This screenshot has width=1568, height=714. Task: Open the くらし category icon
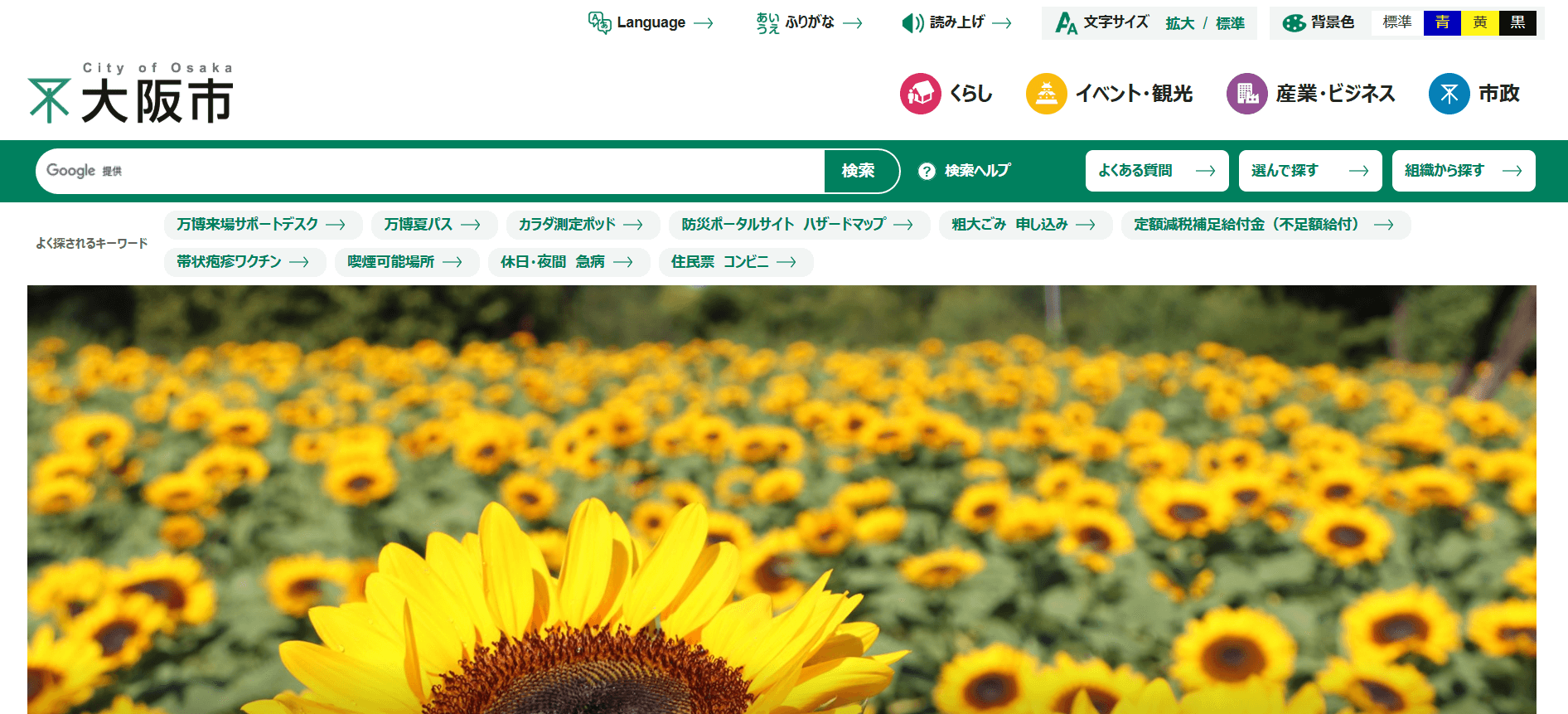point(920,94)
